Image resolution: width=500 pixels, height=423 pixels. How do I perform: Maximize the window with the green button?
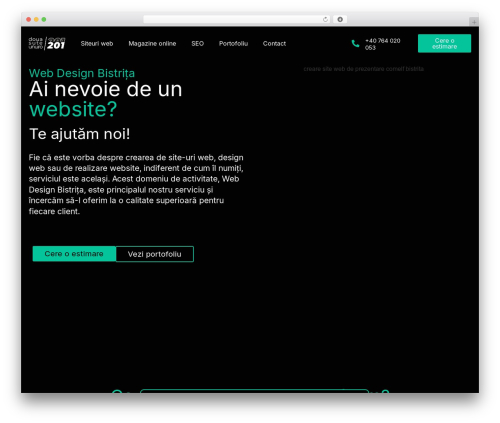(44, 20)
